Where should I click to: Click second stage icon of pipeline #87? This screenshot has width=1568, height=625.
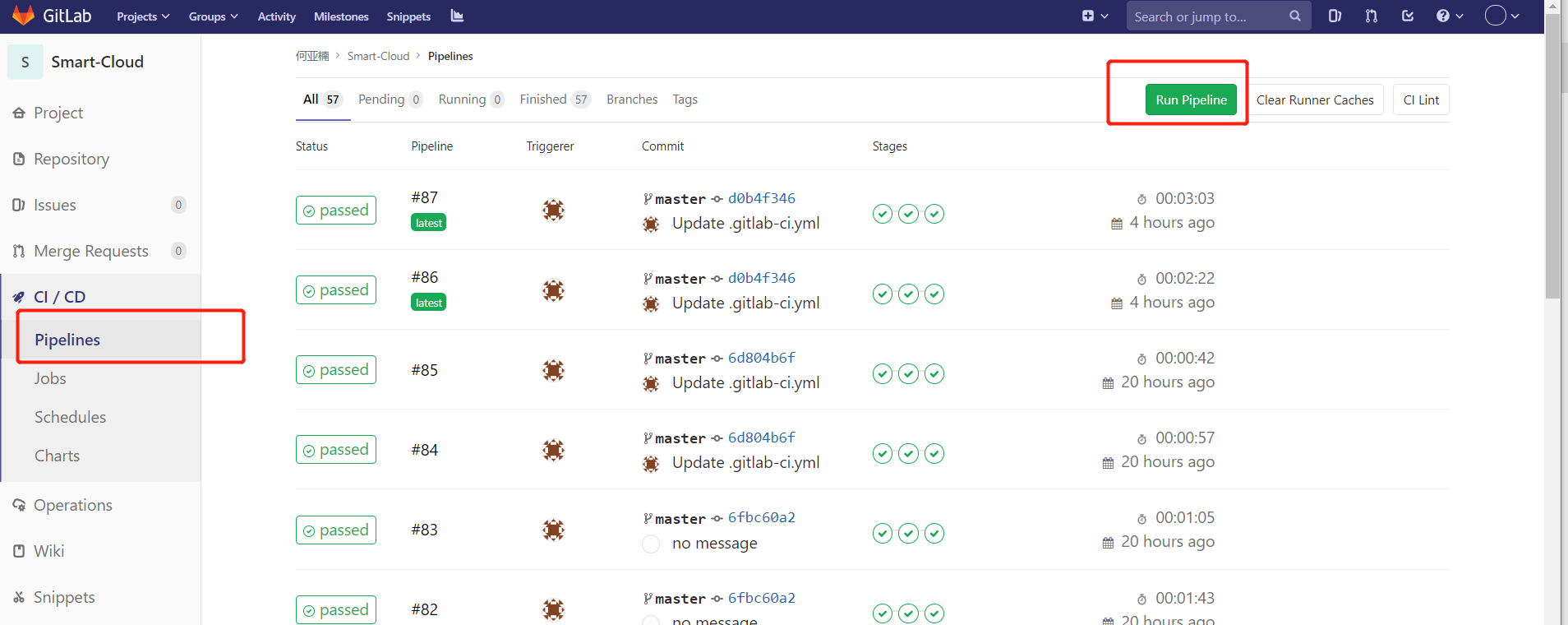[908, 214]
